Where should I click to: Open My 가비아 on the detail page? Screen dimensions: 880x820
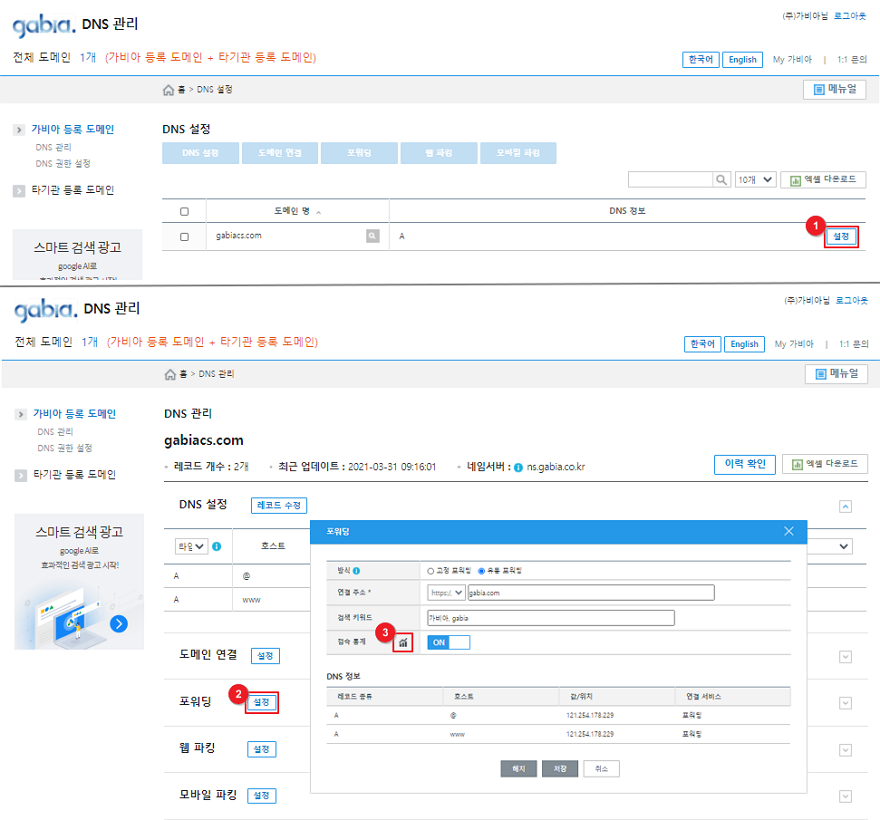tap(794, 344)
